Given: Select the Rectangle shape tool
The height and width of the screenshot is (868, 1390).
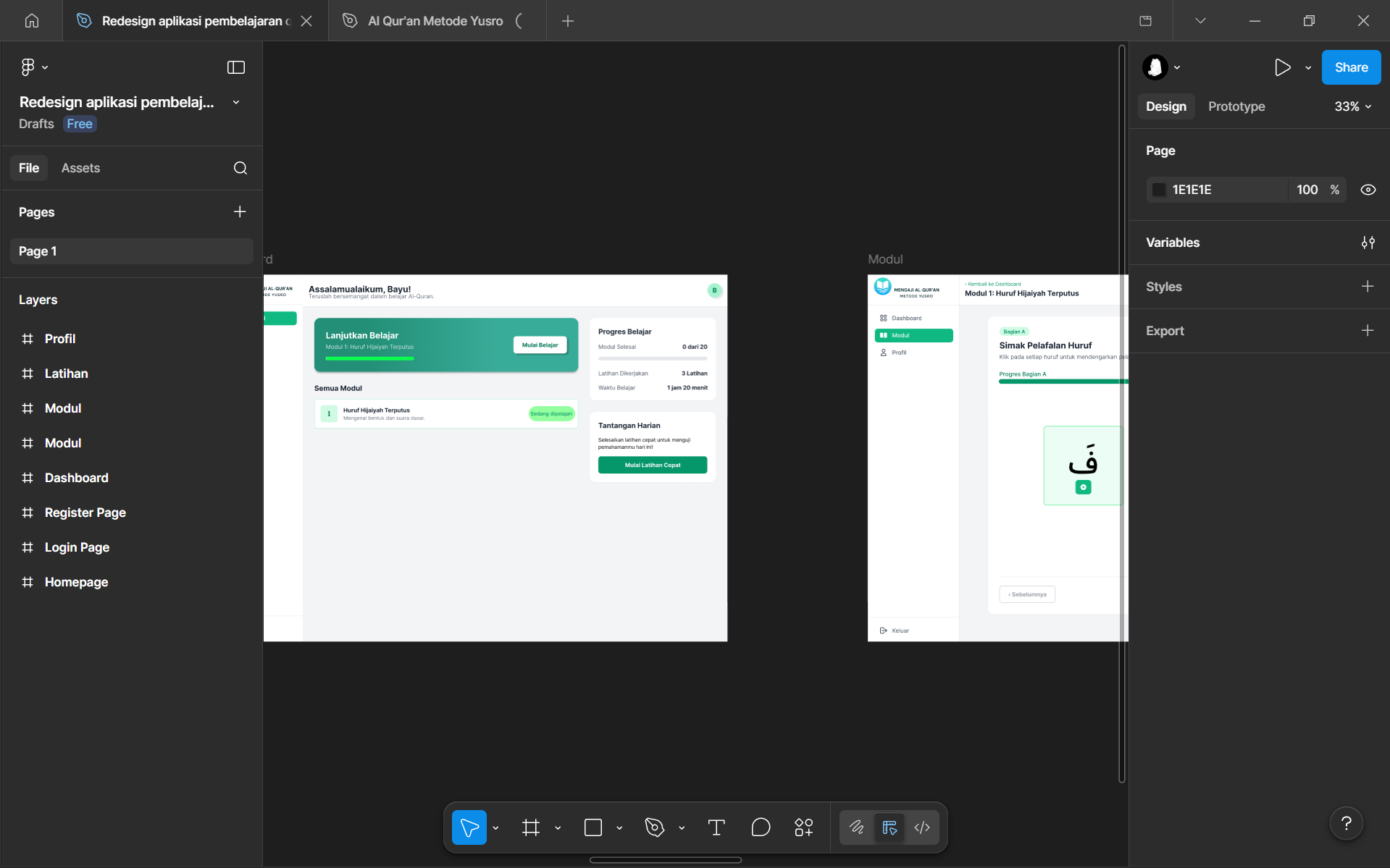Looking at the screenshot, I should pos(593,827).
